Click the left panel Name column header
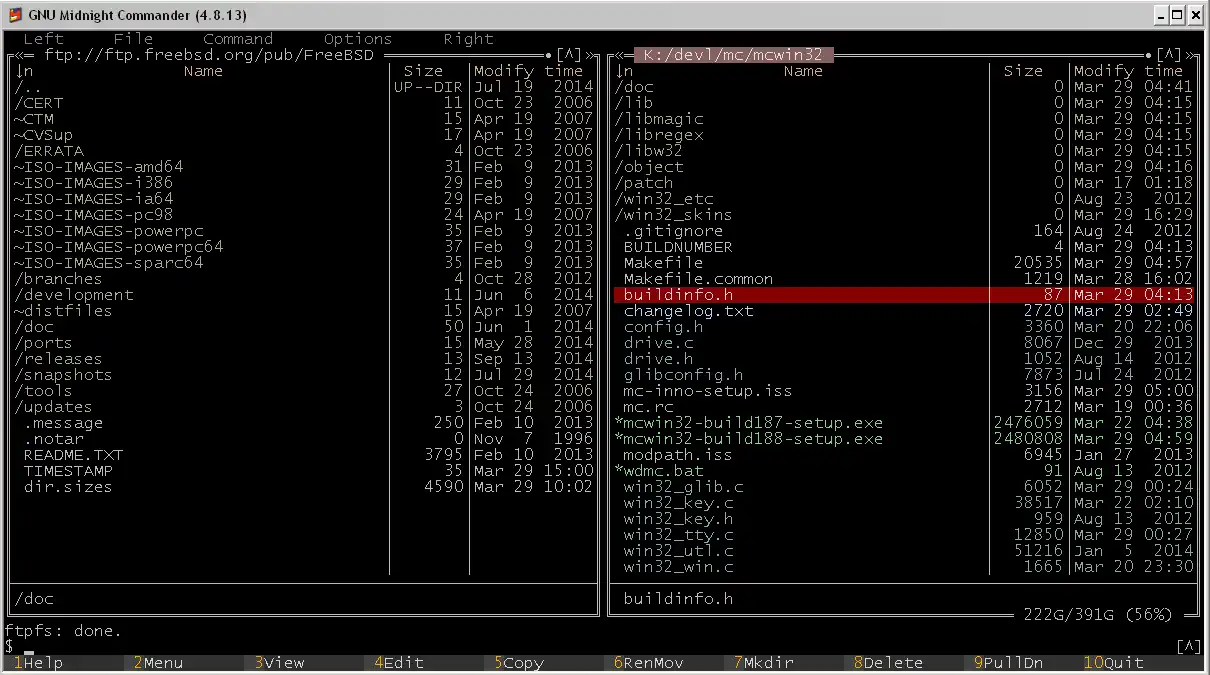Viewport: 1210px width, 675px height. coord(203,71)
